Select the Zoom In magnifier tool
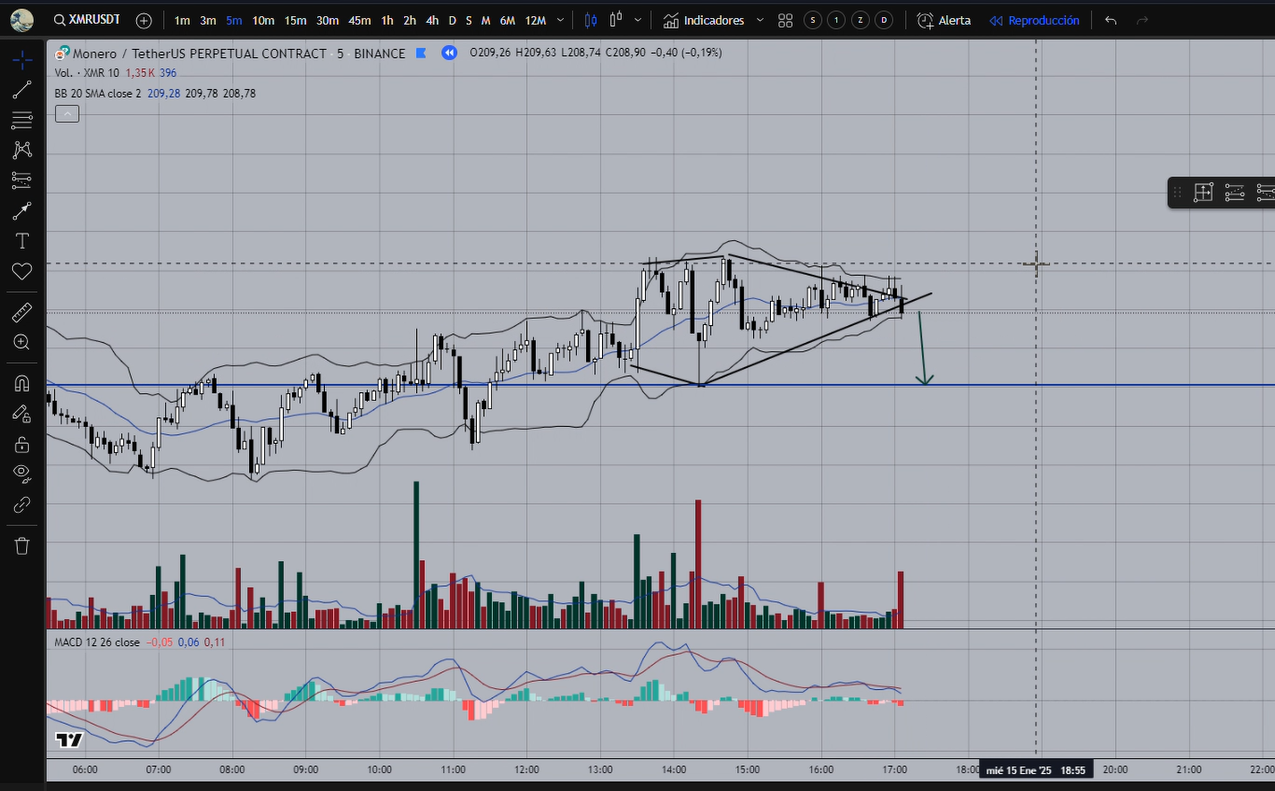 click(x=22, y=342)
